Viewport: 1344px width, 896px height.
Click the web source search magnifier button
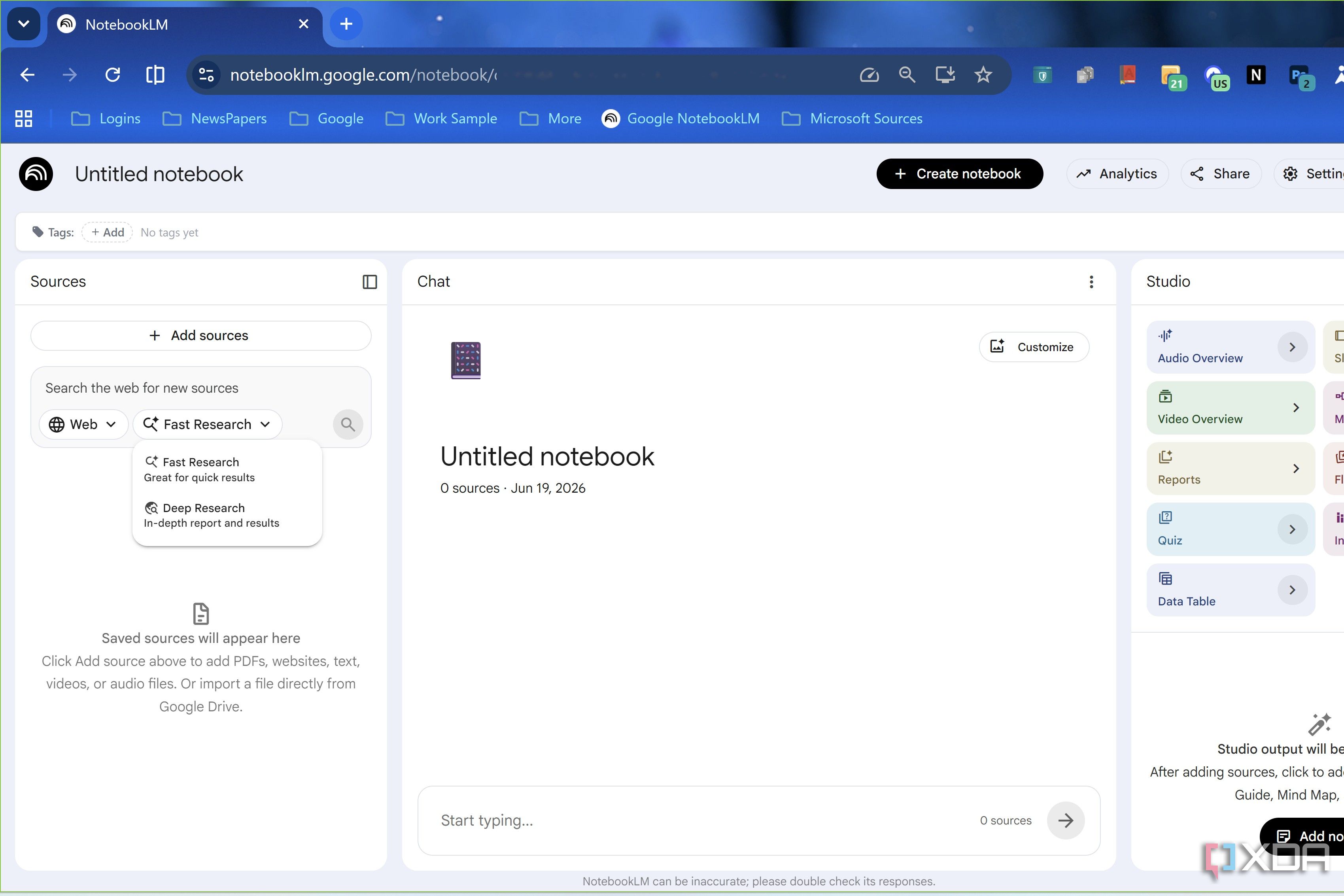[348, 424]
